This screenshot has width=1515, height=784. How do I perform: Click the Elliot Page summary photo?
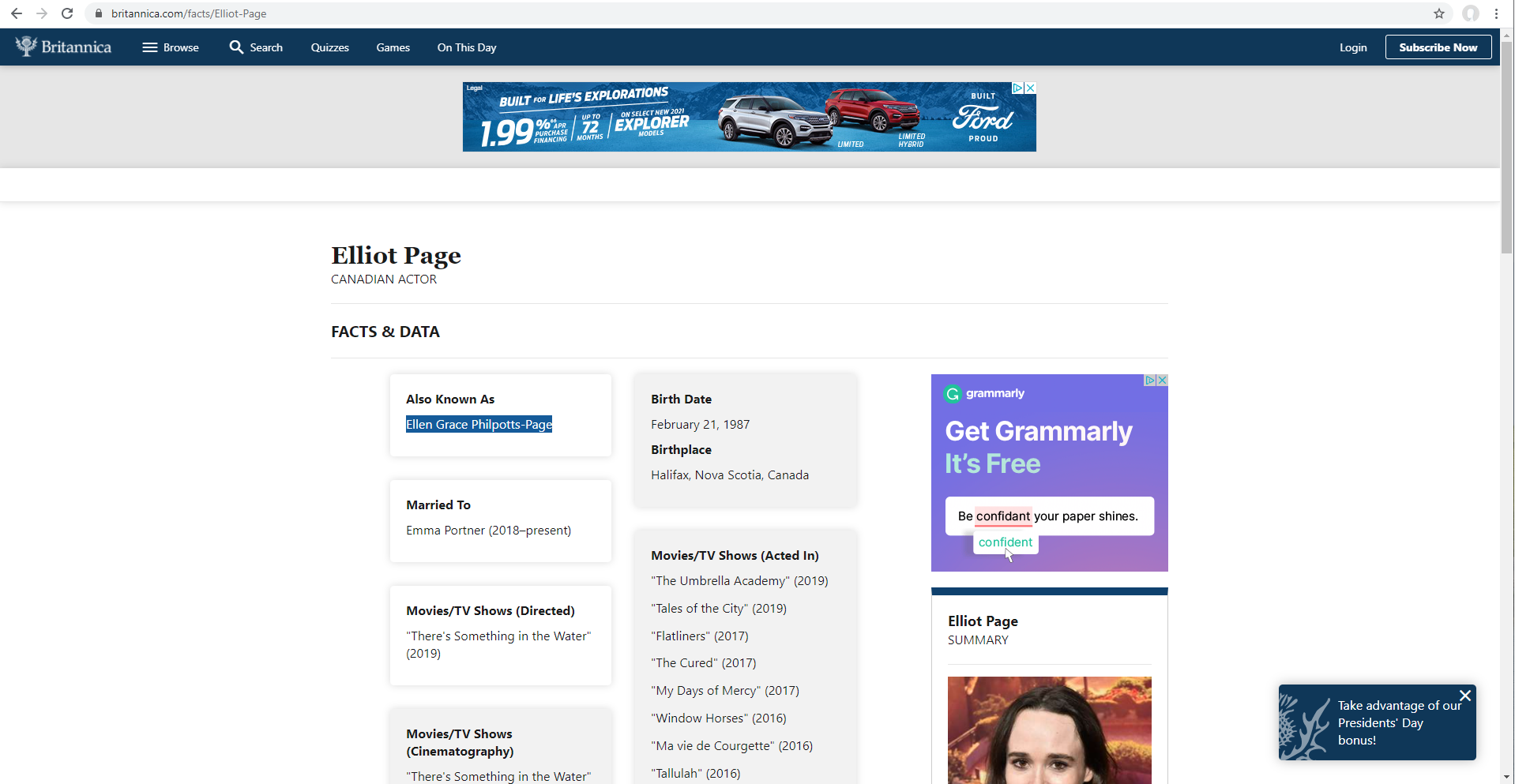(1050, 730)
